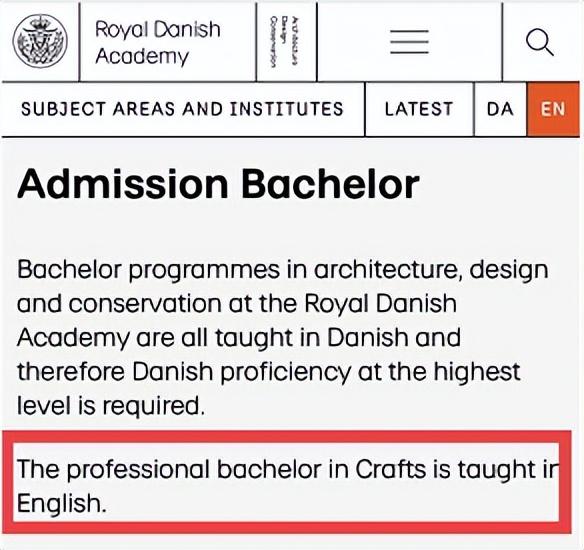Click the word Admission in the heading
Image resolution: width=584 pixels, height=550 pixels.
[123, 184]
